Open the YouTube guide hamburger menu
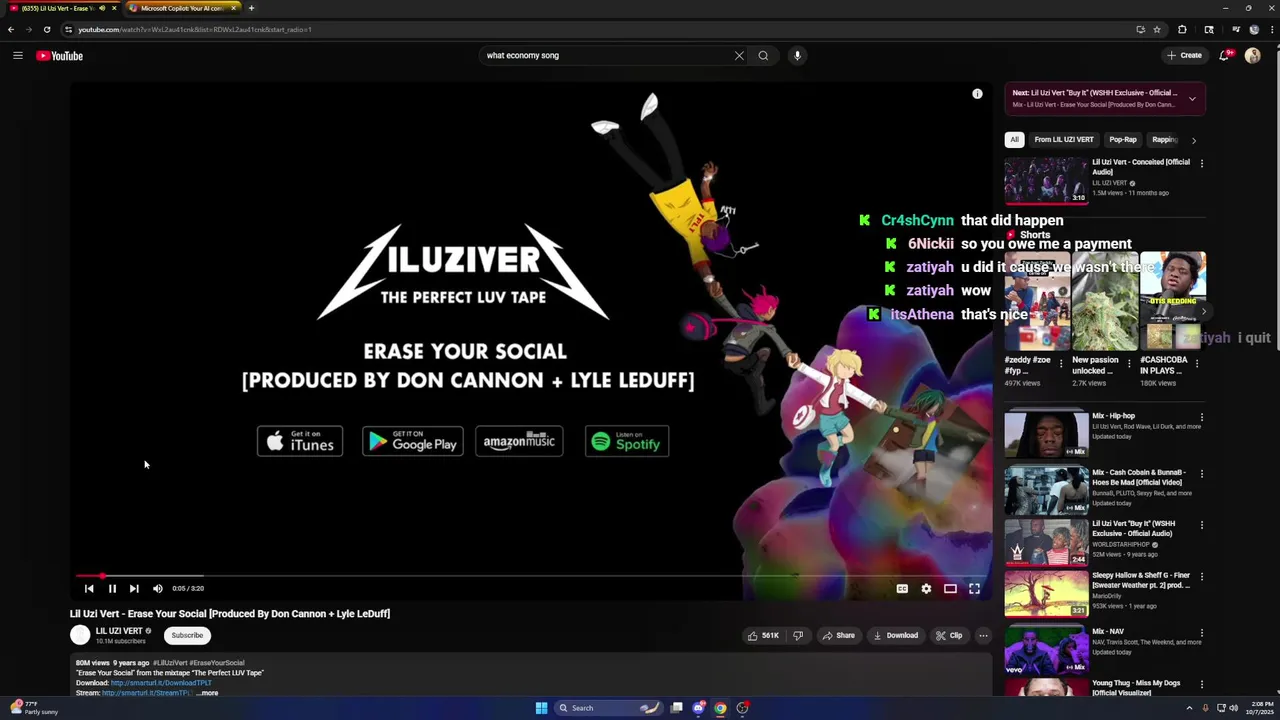Viewport: 1280px width, 720px height. tap(17, 56)
